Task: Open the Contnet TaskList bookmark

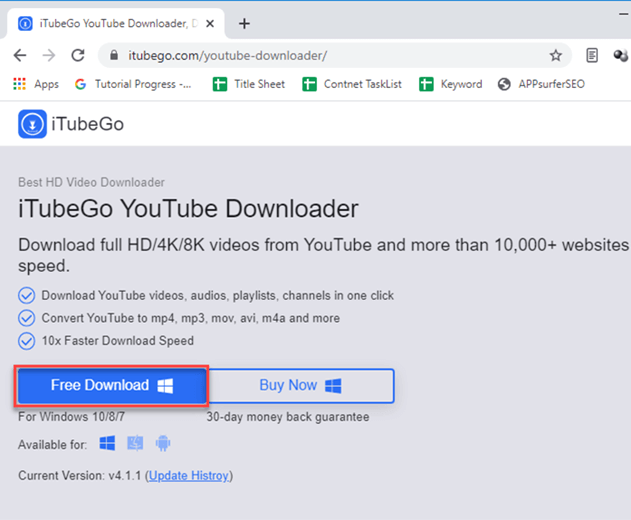Action: (352, 84)
